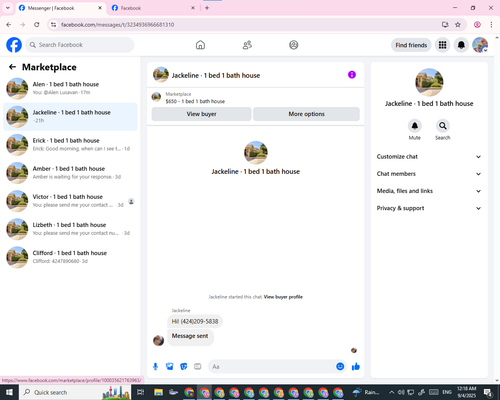Click the Jackeline chat header title
Screen dimensions: 500x400
pos(216,75)
